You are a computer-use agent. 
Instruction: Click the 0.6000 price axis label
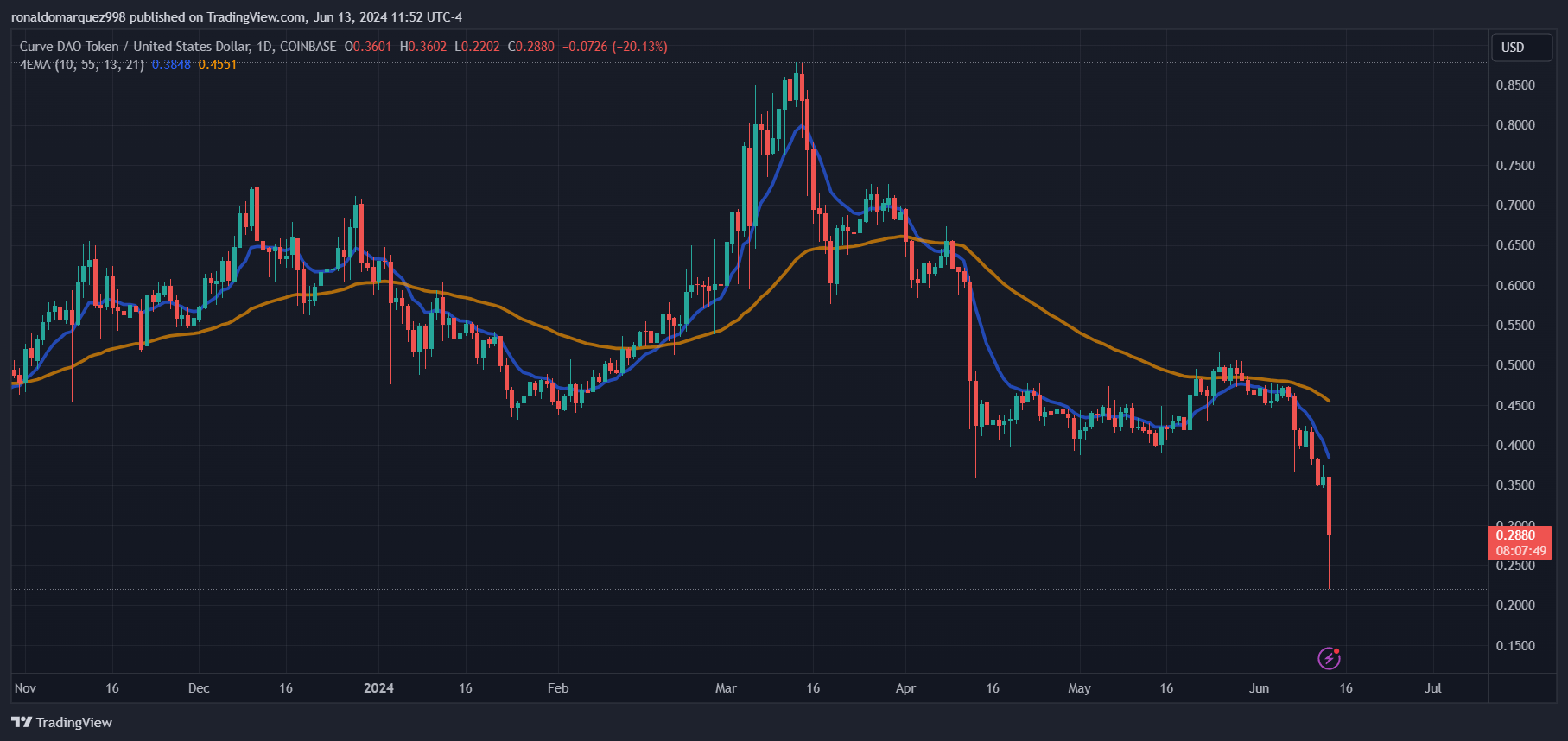[1515, 286]
